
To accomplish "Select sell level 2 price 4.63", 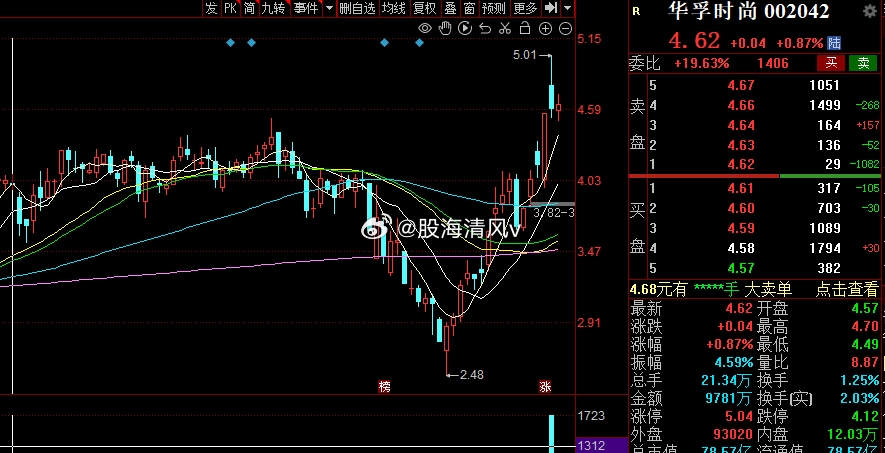I will (740, 145).
